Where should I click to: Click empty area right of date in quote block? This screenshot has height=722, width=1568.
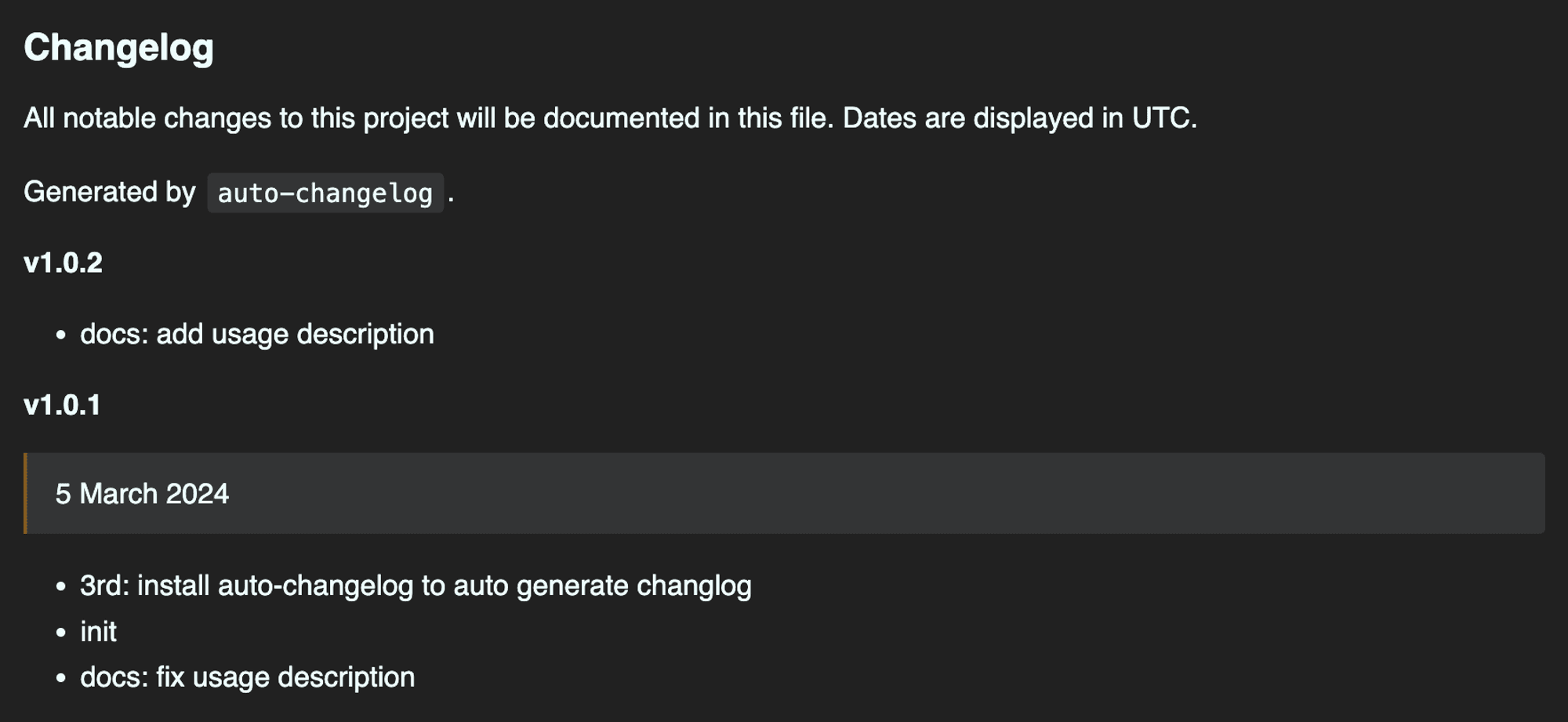point(886,494)
